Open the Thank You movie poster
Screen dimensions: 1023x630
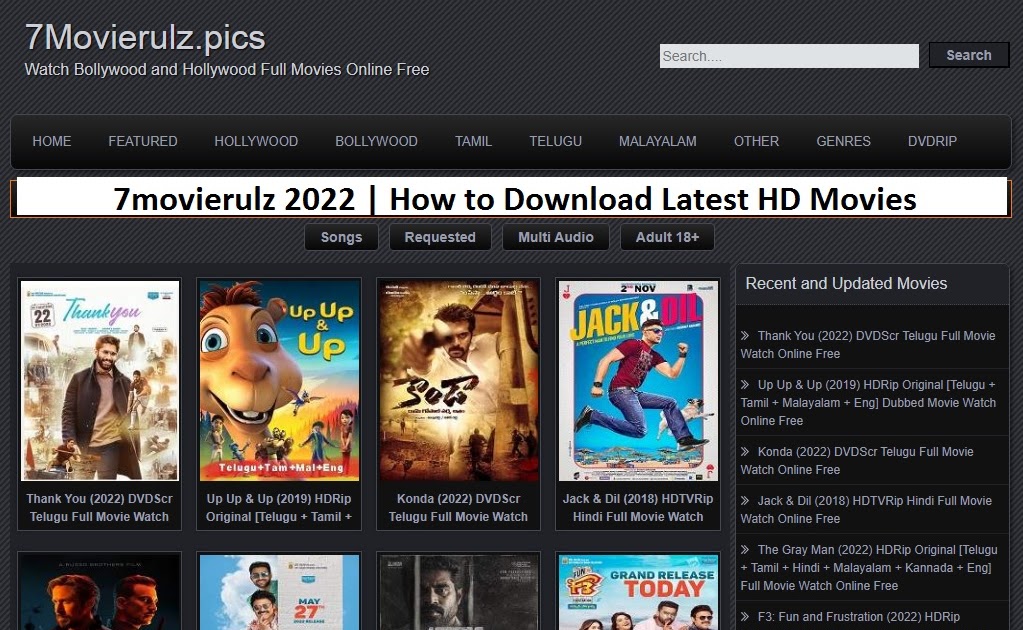click(100, 381)
